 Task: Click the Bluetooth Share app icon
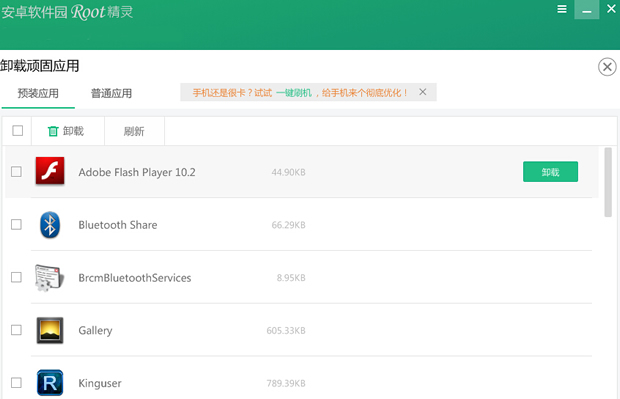(50, 225)
